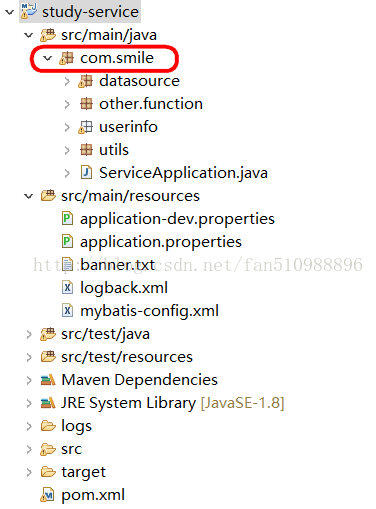
Task: Expand the target folder
Action: [29, 472]
